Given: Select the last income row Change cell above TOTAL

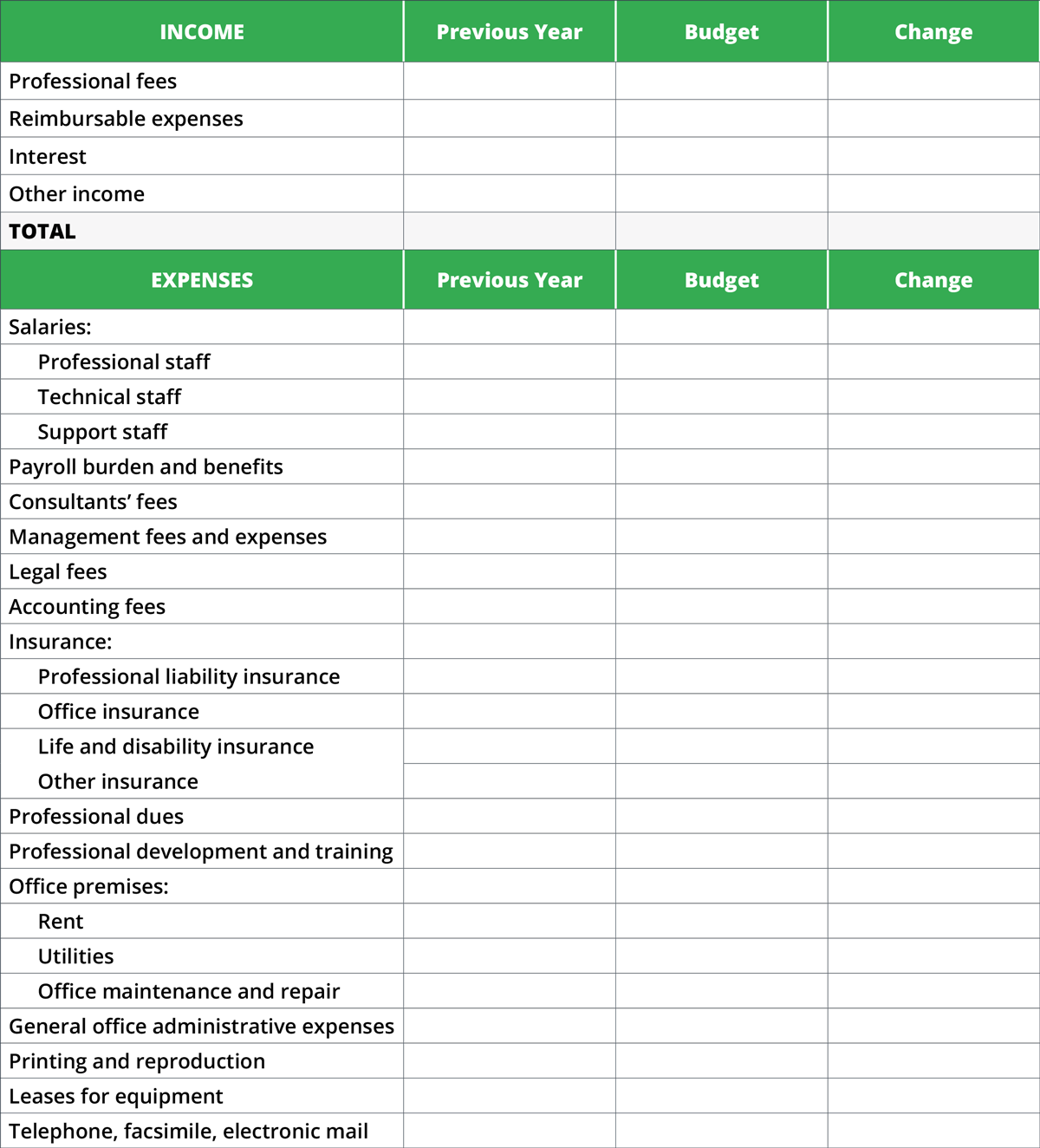Looking at the screenshot, I should pos(933,193).
